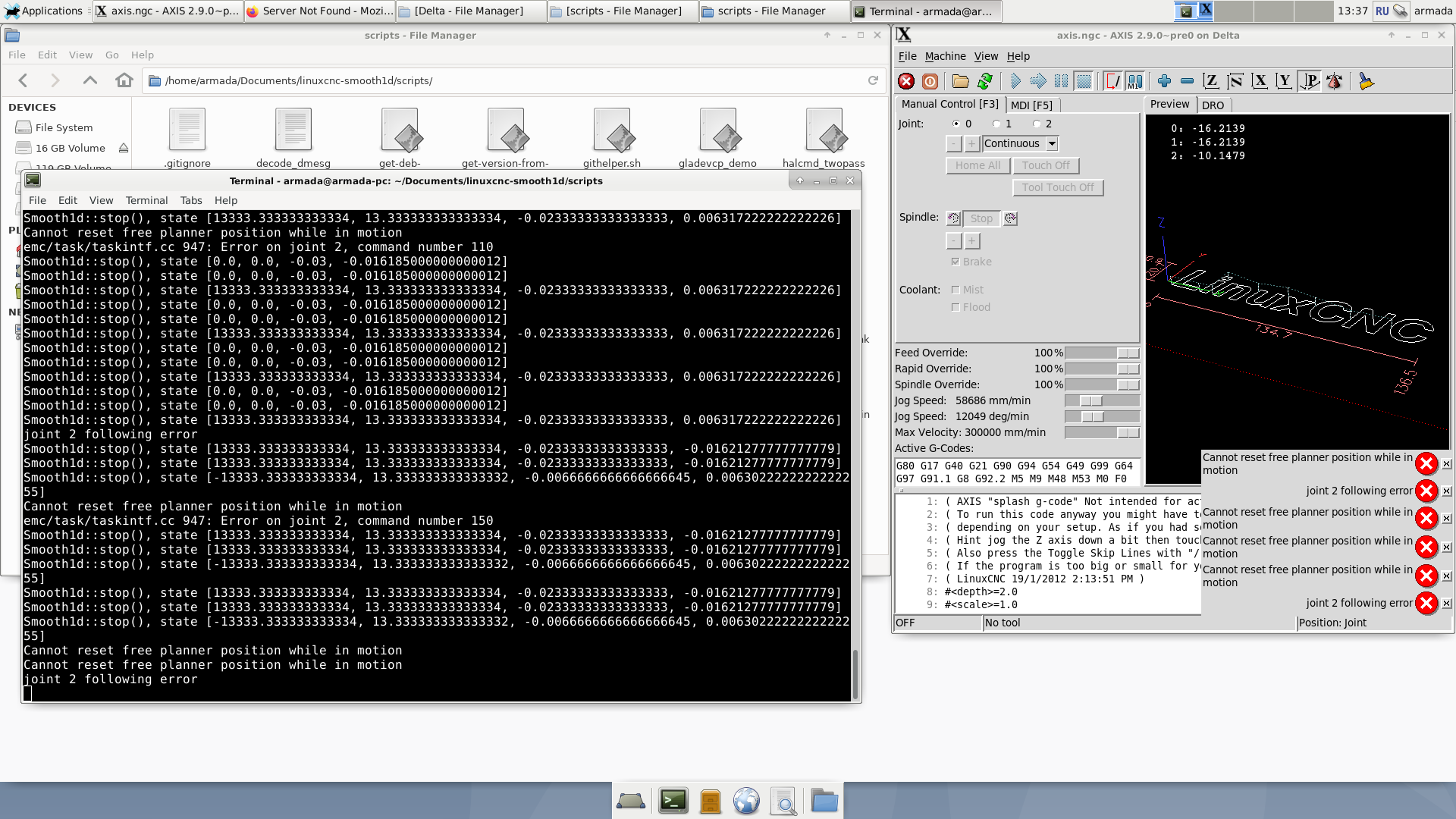Run the program in AXIS
This screenshot has width=1456, height=819.
click(x=1015, y=81)
